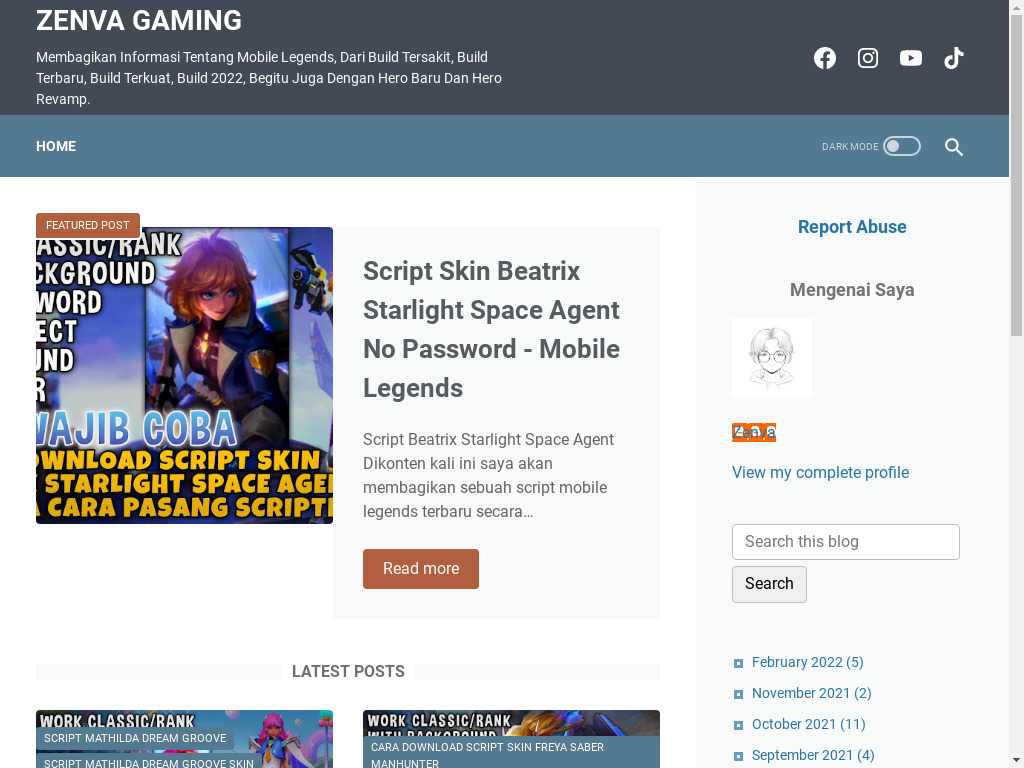1024x768 pixels.
Task: Open the featured Beatrix script thumbnail
Action: click(184, 376)
